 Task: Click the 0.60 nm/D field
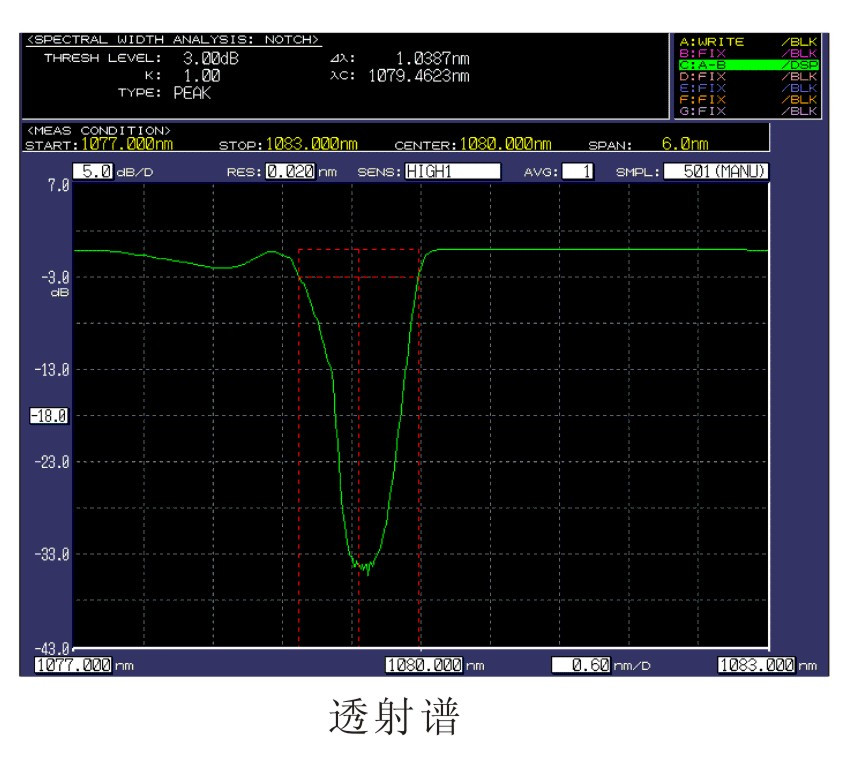pyautogui.click(x=581, y=665)
